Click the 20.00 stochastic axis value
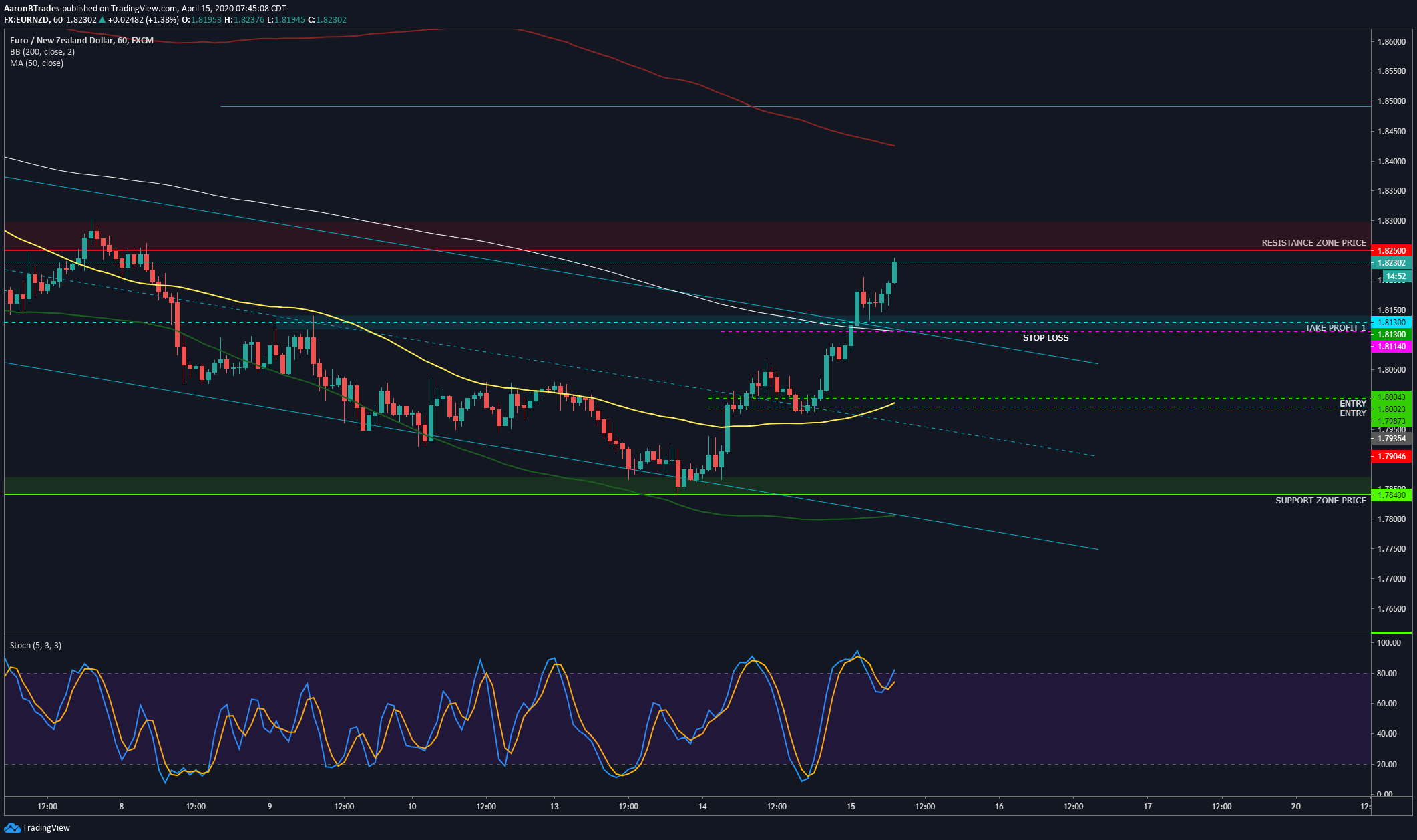Image resolution: width=1417 pixels, height=840 pixels. click(x=1387, y=765)
